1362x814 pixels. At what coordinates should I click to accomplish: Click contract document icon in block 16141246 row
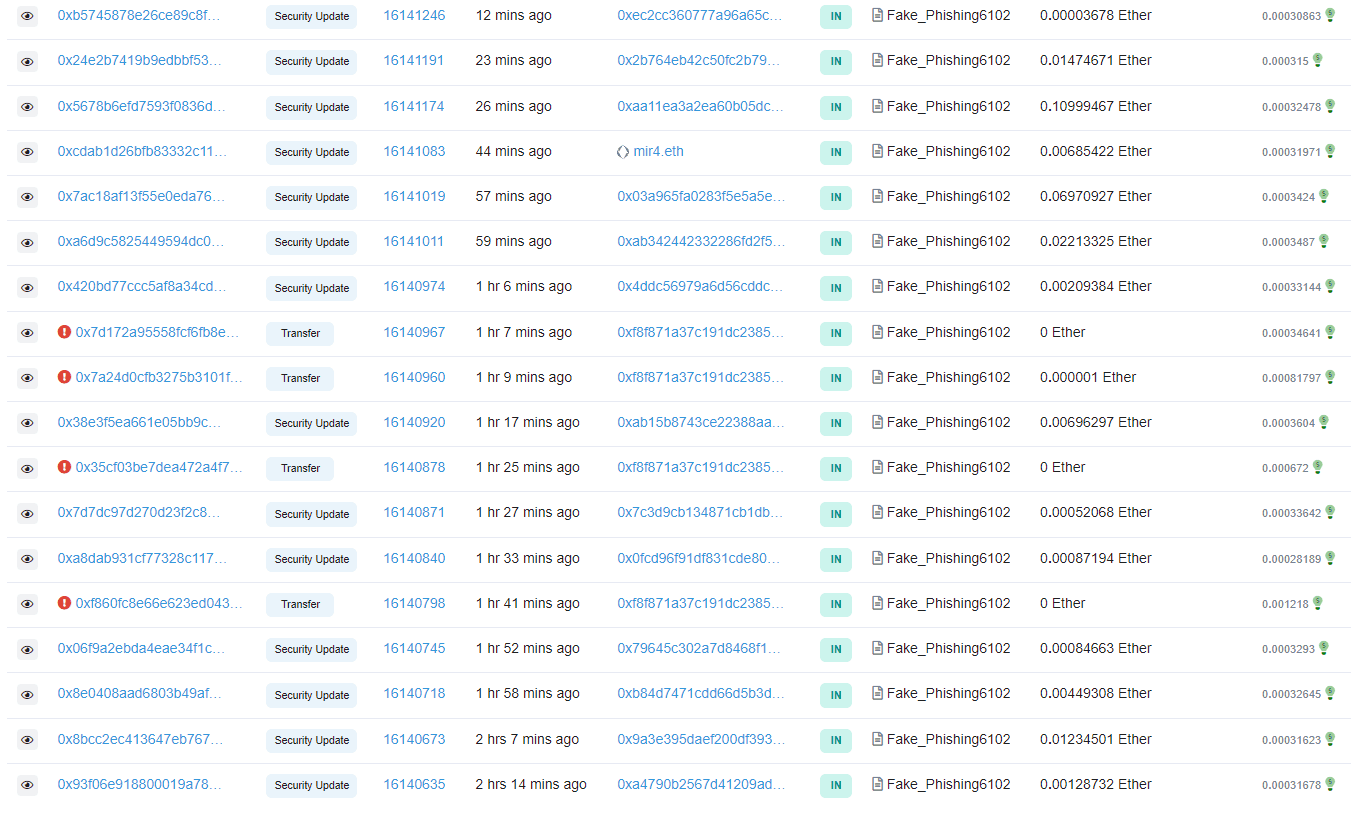(x=877, y=15)
